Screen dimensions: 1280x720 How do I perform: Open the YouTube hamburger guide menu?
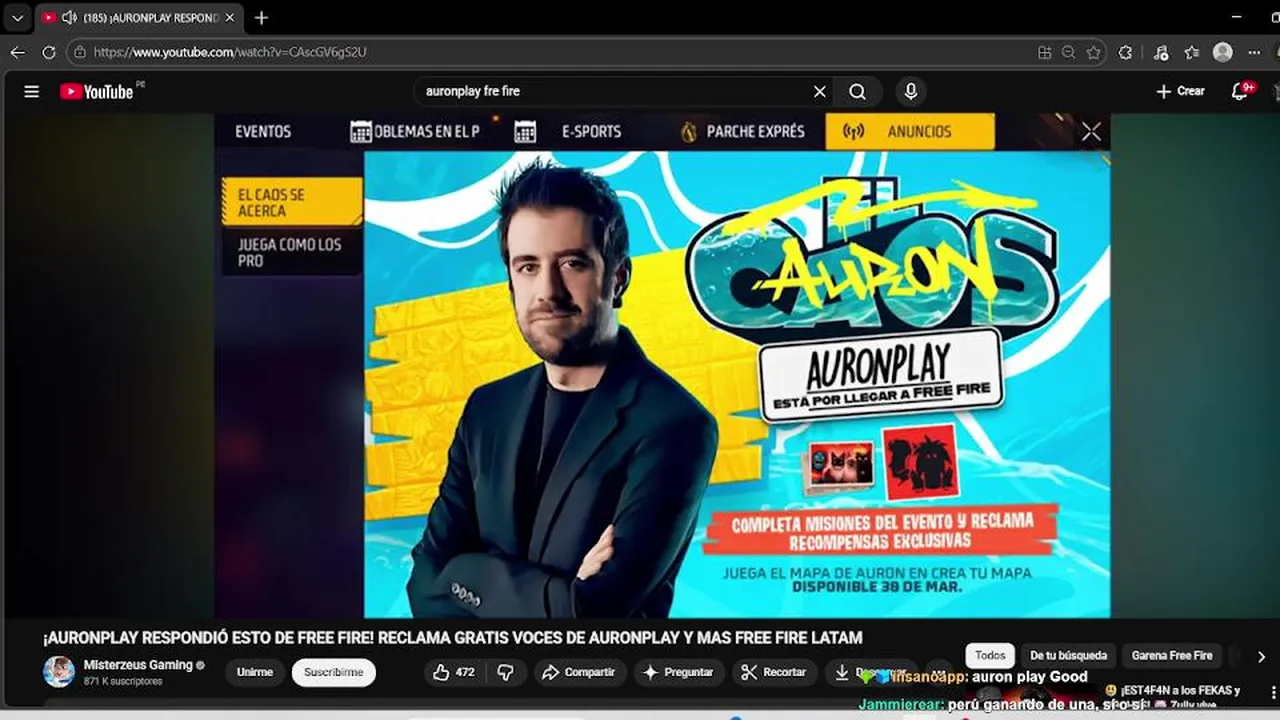pyautogui.click(x=31, y=91)
